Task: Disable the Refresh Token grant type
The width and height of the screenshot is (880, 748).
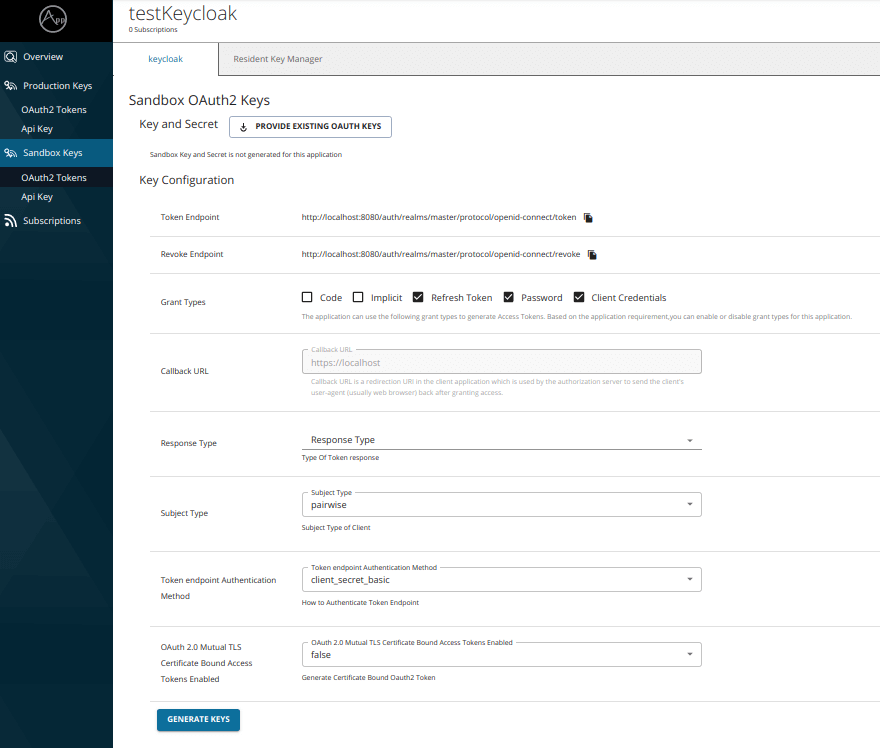Action: [x=418, y=297]
